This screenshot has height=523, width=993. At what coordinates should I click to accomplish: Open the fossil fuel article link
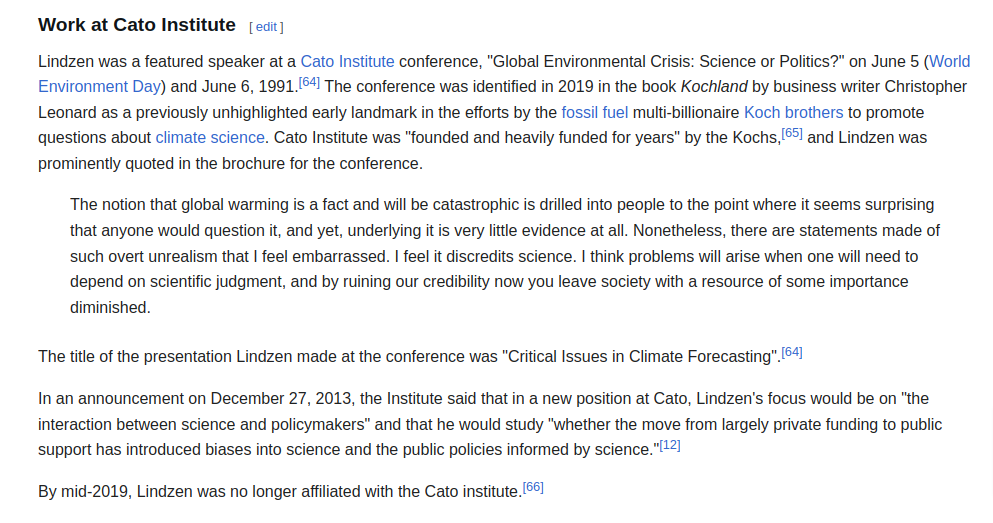pyautogui.click(x=597, y=112)
